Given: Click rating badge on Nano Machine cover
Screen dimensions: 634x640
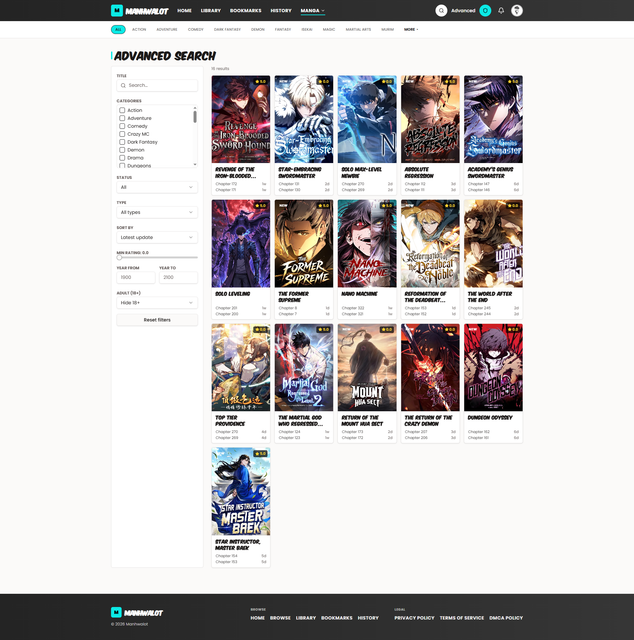Looking at the screenshot, I should [x=387, y=206].
